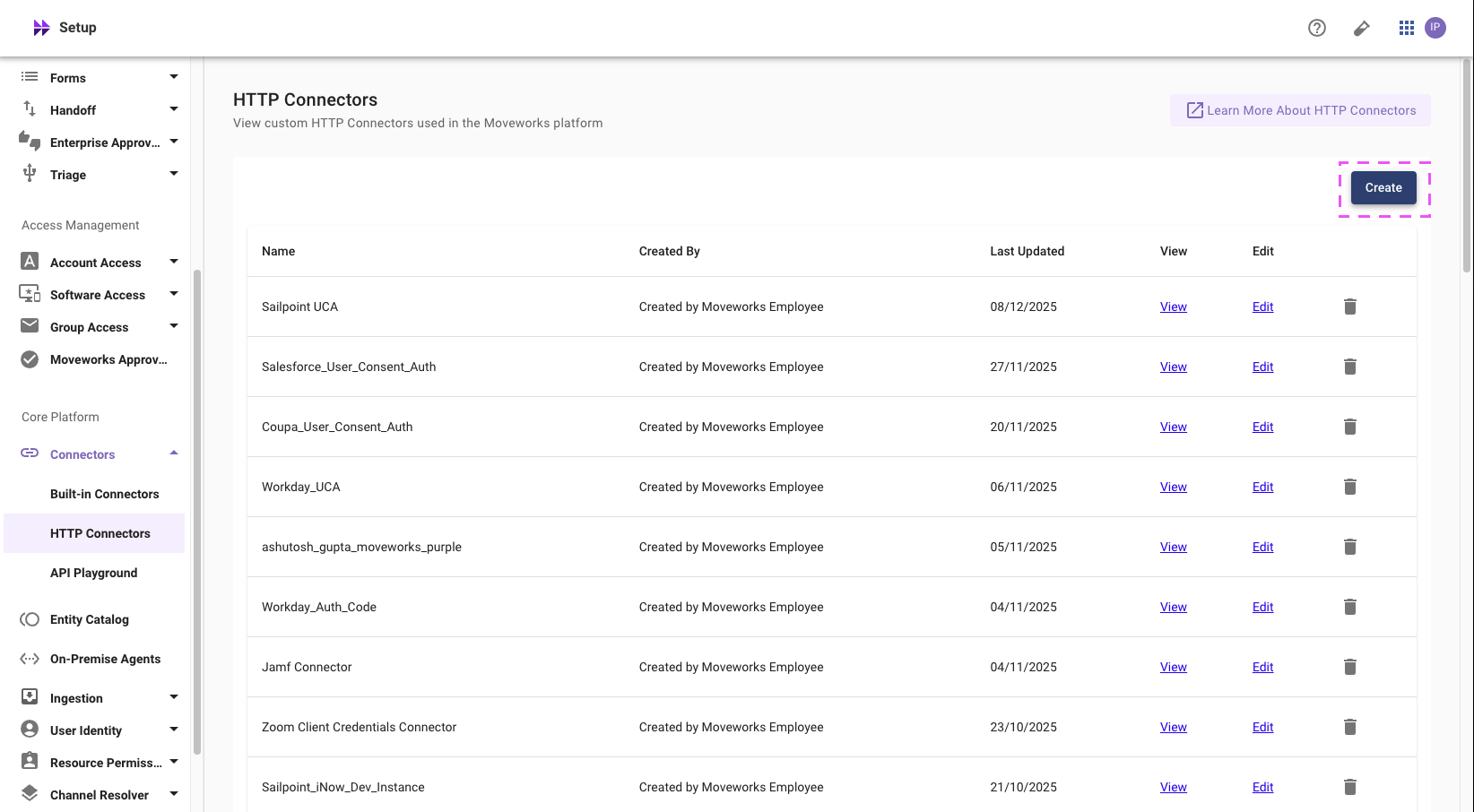Click the Handoff arrows icon
Screen dimensions: 1474x812
click(30, 108)
